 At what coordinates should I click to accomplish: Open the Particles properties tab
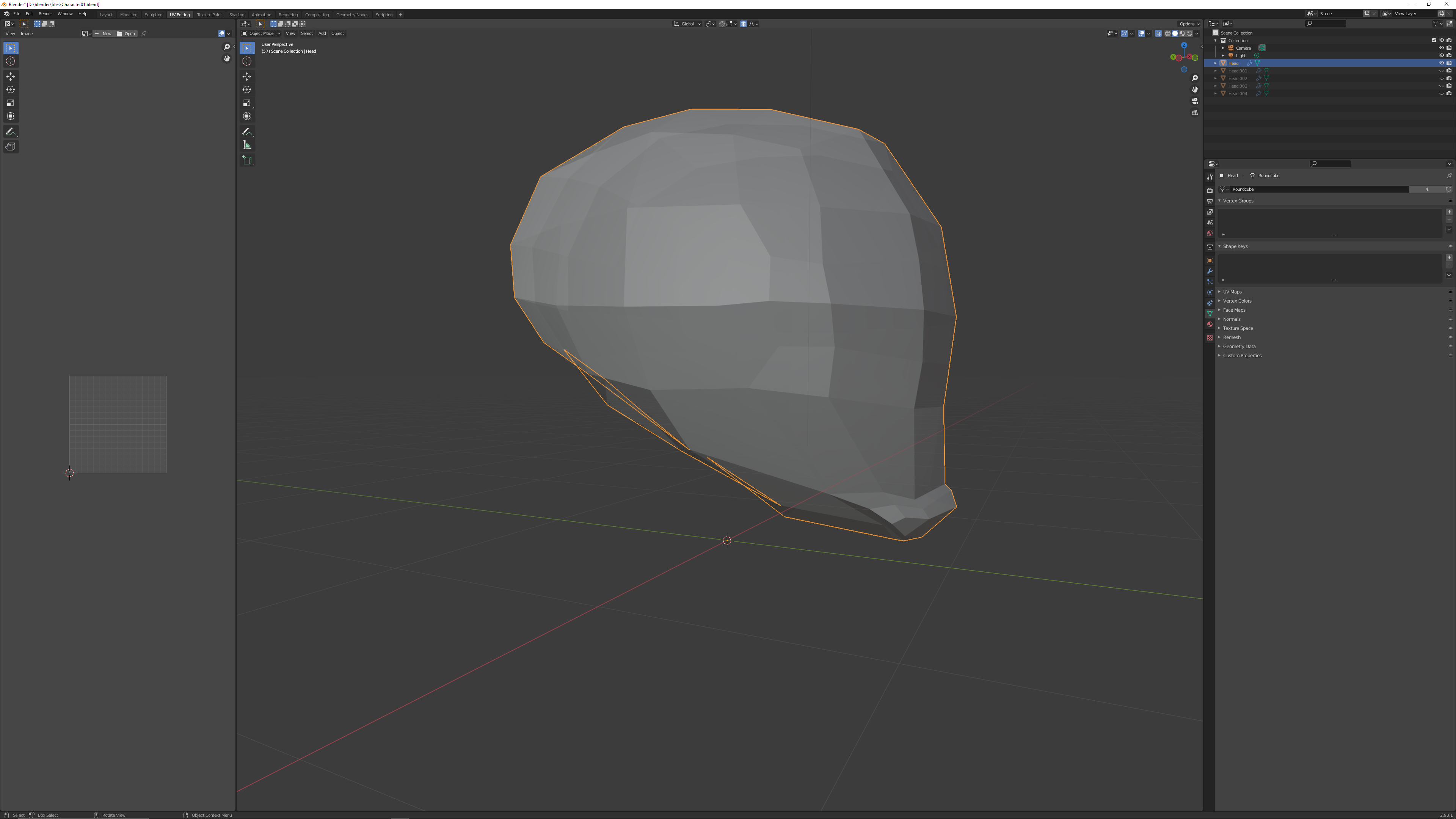tap(1210, 282)
